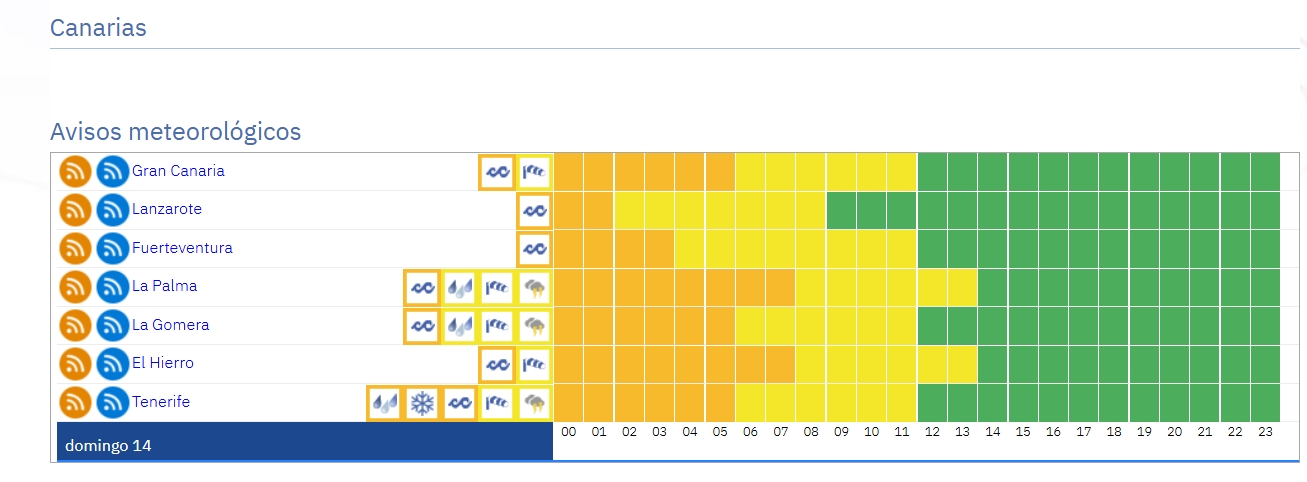Click the coastal waves icon for Fuerteventura
The image size is (1307, 482).
(x=535, y=249)
